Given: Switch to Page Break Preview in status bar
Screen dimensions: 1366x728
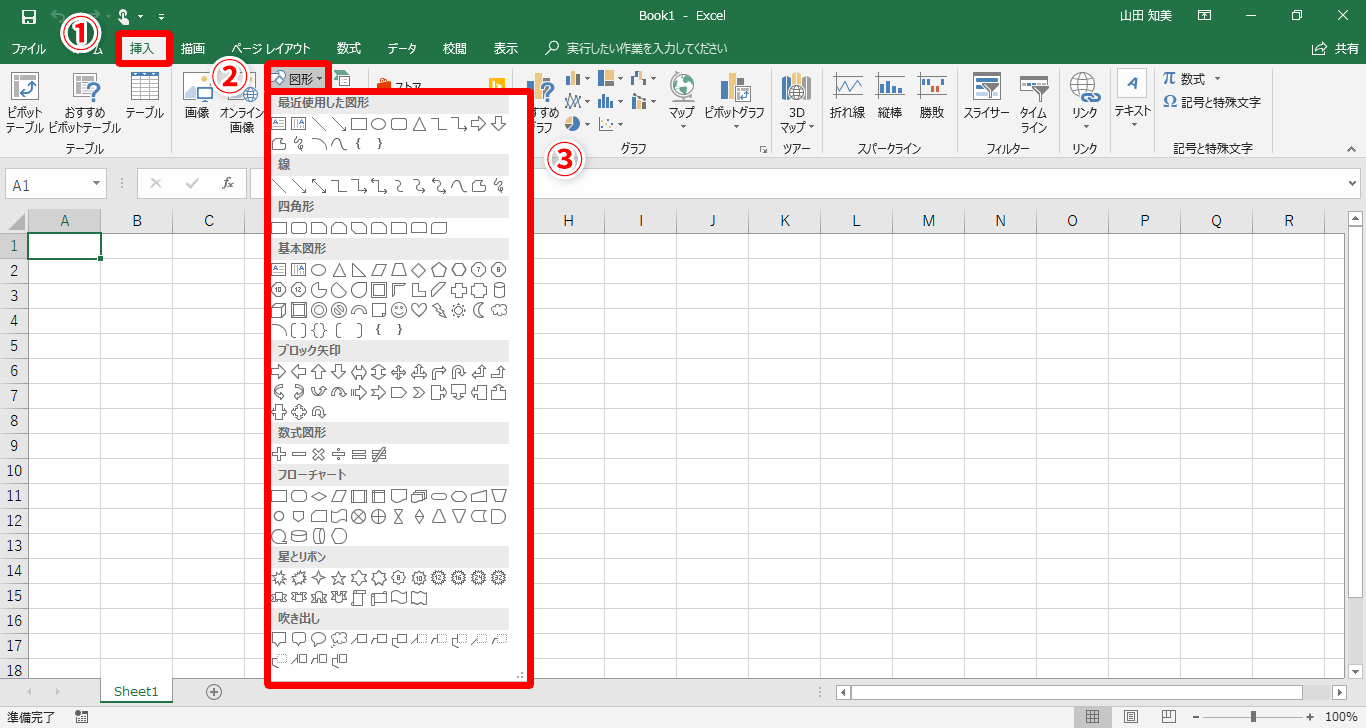Looking at the screenshot, I should (x=1167, y=717).
